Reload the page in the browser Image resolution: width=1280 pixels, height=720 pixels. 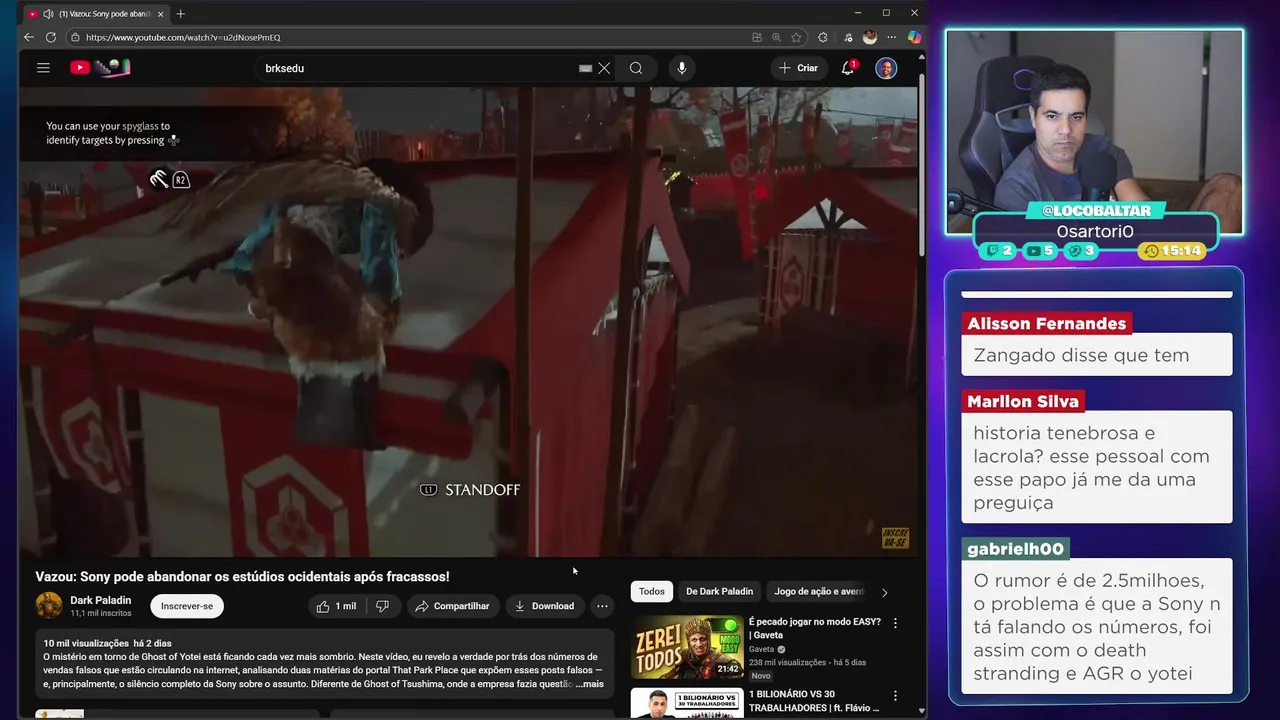50,37
